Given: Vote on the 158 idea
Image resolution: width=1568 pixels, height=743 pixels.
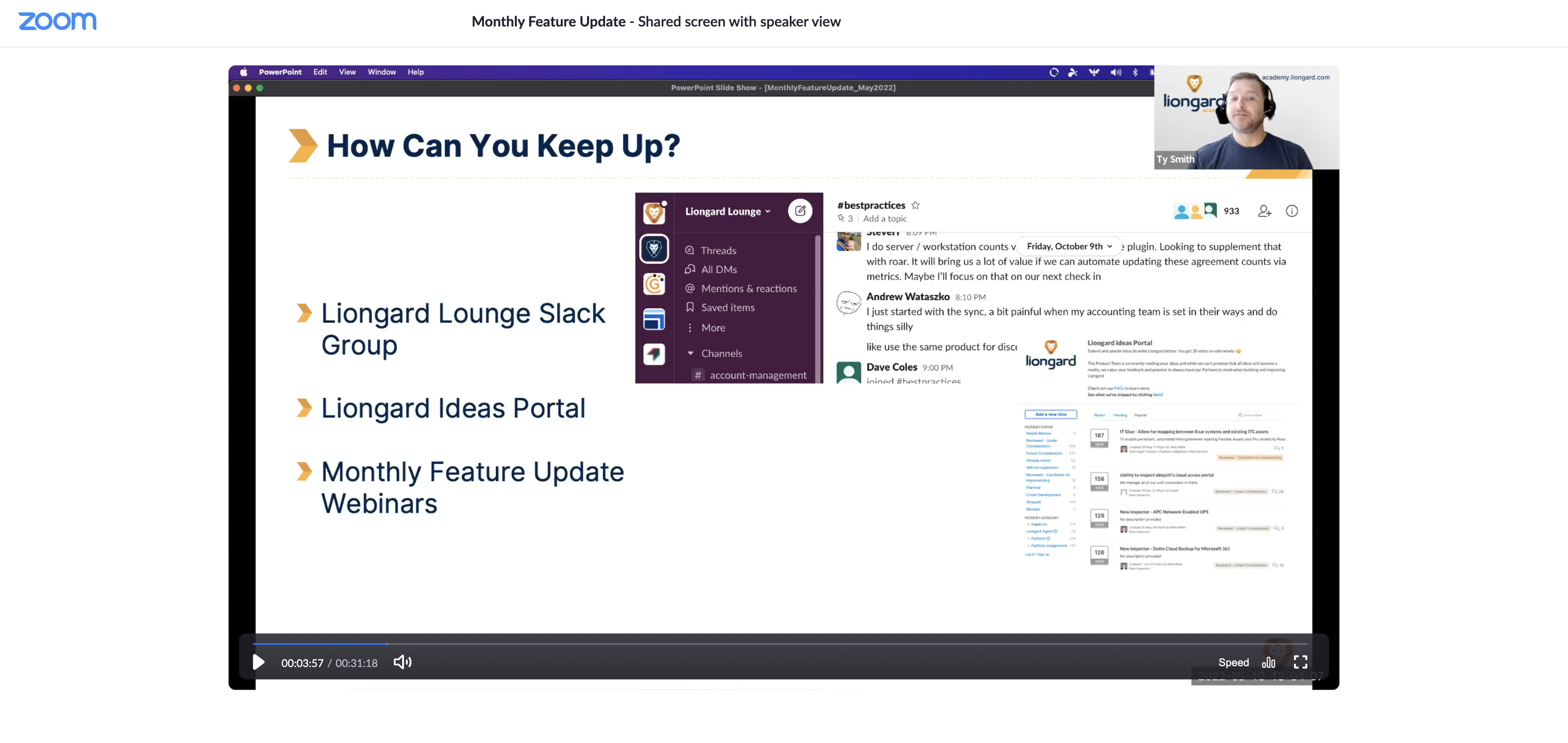Looking at the screenshot, I should click(x=1099, y=481).
